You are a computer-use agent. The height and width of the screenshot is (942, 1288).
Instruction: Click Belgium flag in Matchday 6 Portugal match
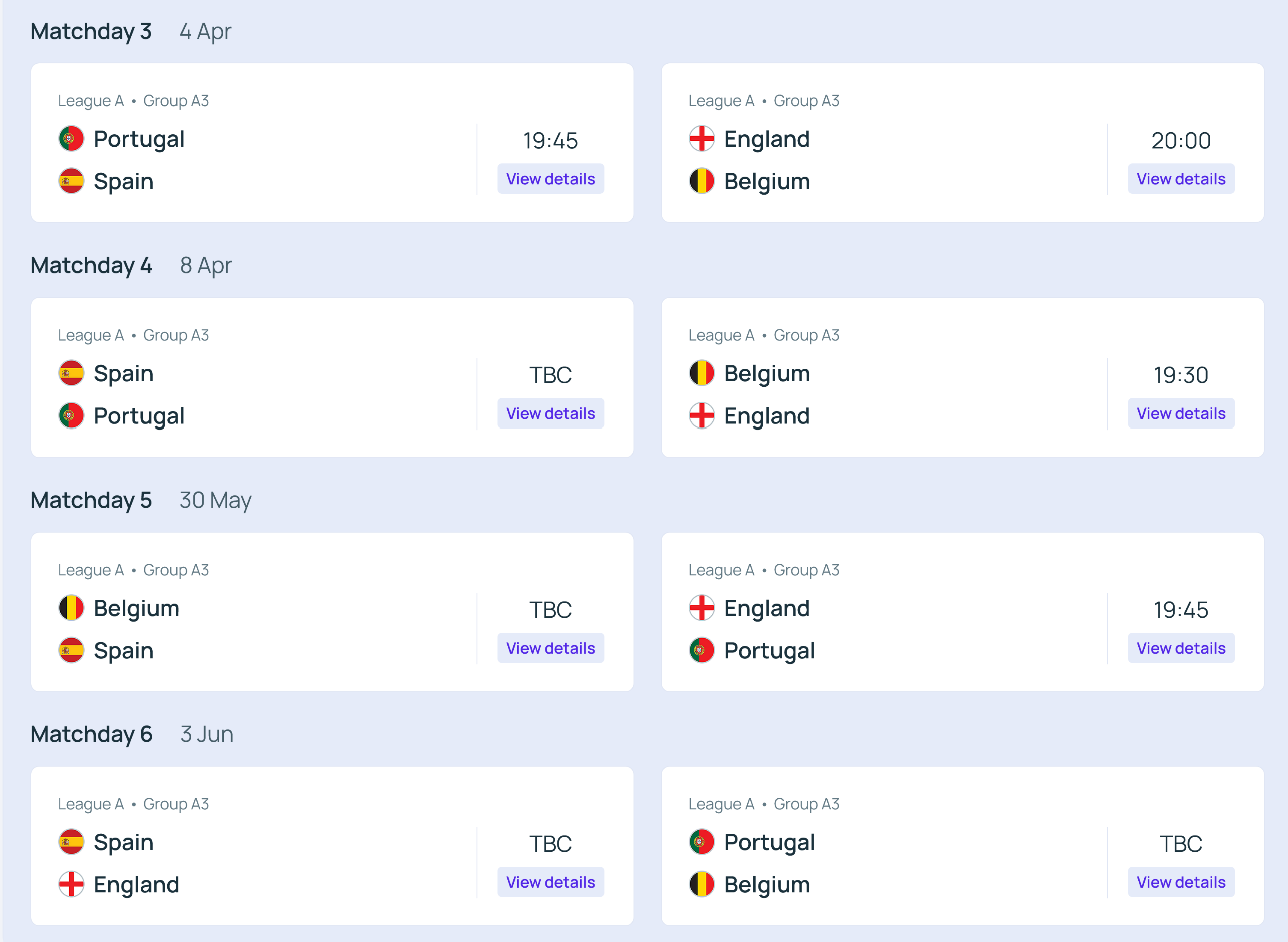(702, 884)
